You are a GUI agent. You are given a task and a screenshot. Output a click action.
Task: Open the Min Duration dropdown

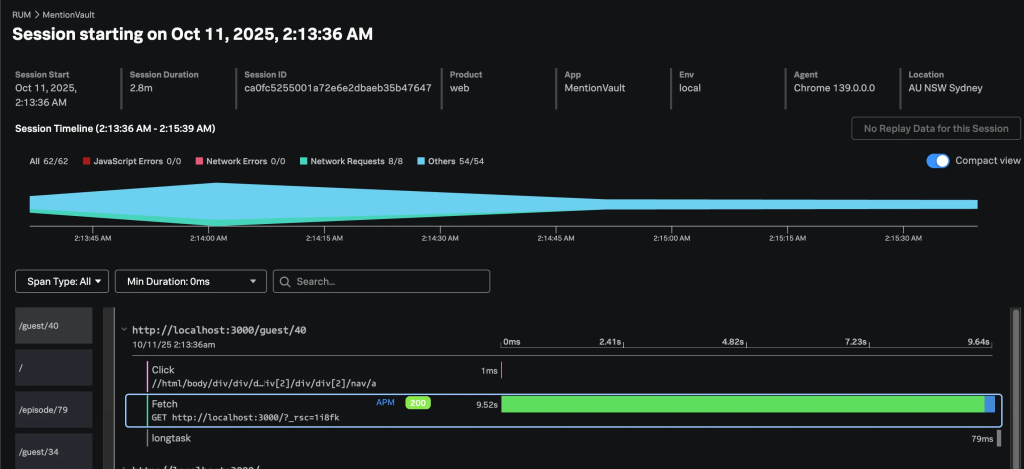[191, 282]
